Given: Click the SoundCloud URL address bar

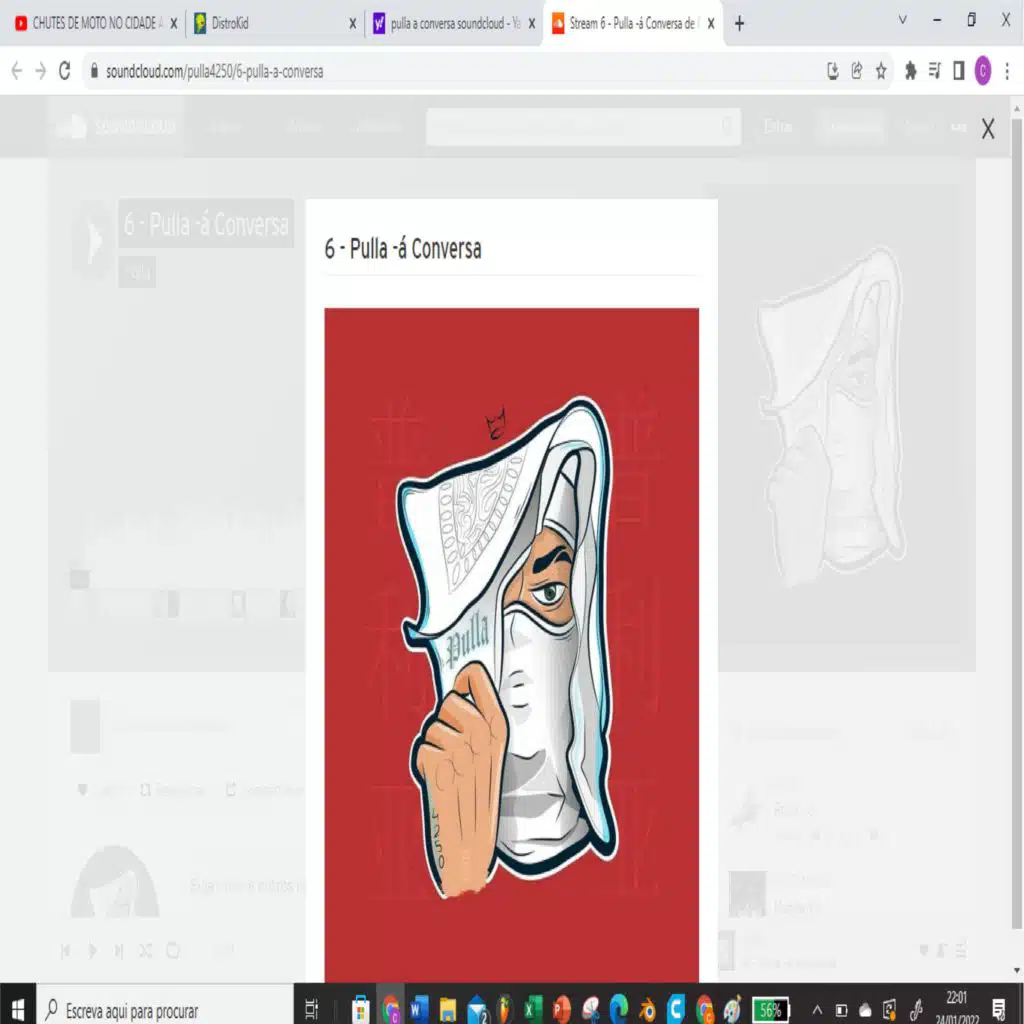Looking at the screenshot, I should click(x=450, y=71).
